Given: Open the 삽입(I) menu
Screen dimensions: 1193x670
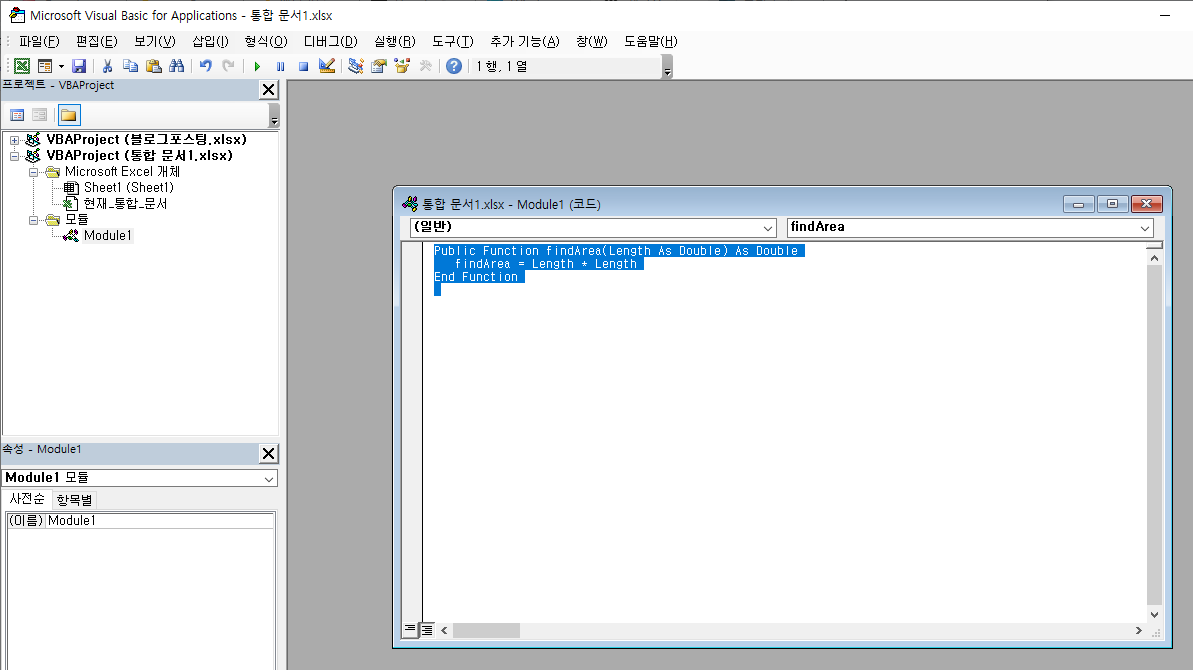Looking at the screenshot, I should [210, 42].
